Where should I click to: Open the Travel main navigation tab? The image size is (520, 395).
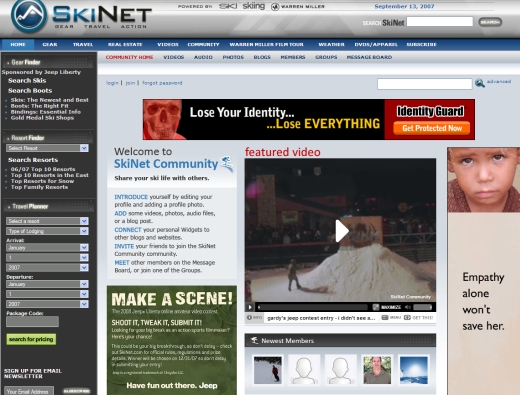pos(83,44)
